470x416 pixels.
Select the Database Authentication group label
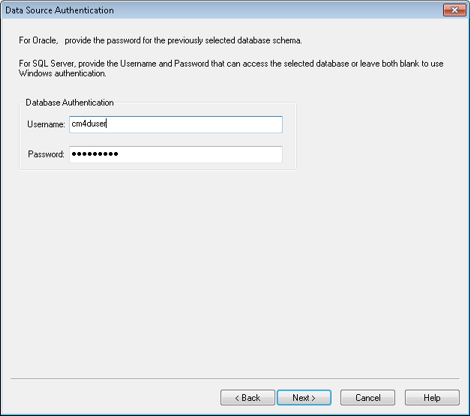pos(70,103)
